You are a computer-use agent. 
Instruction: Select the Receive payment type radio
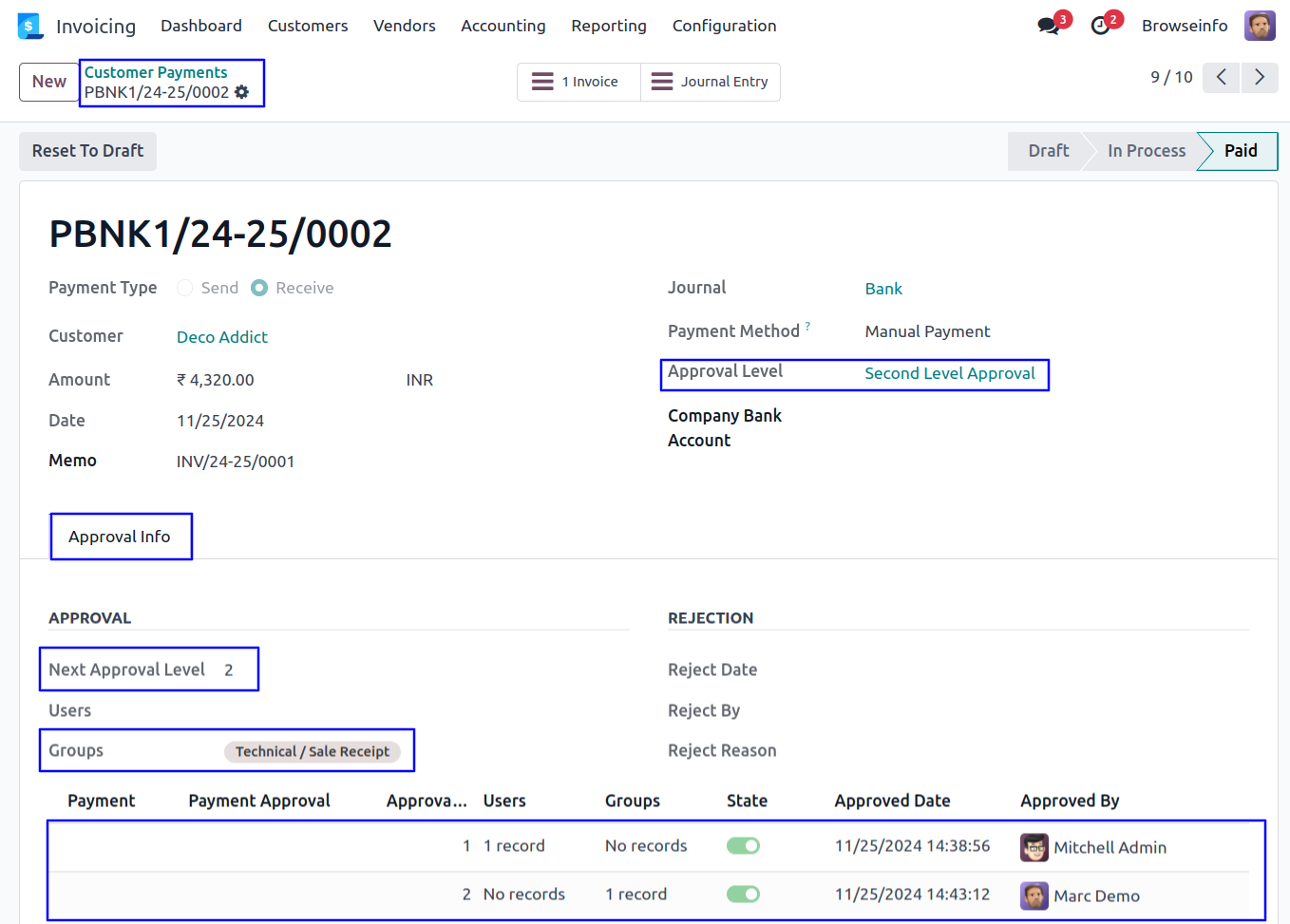(259, 288)
